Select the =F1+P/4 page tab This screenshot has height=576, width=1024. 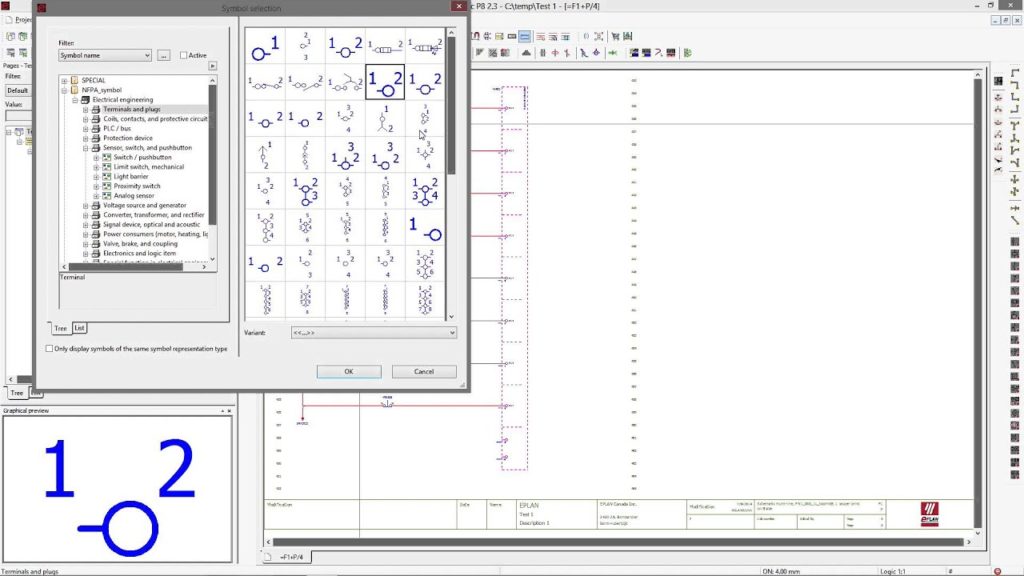294,555
